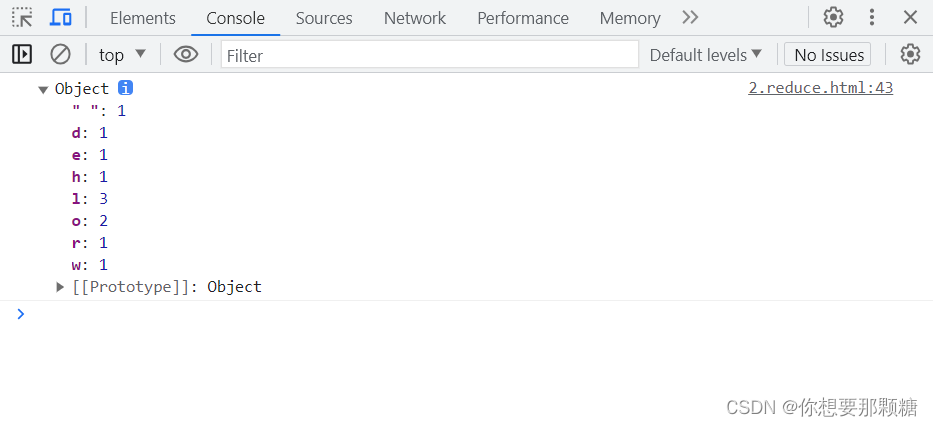Expand the [[Prototype]] entry
Screen dimensions: 933x426
click(x=60, y=287)
